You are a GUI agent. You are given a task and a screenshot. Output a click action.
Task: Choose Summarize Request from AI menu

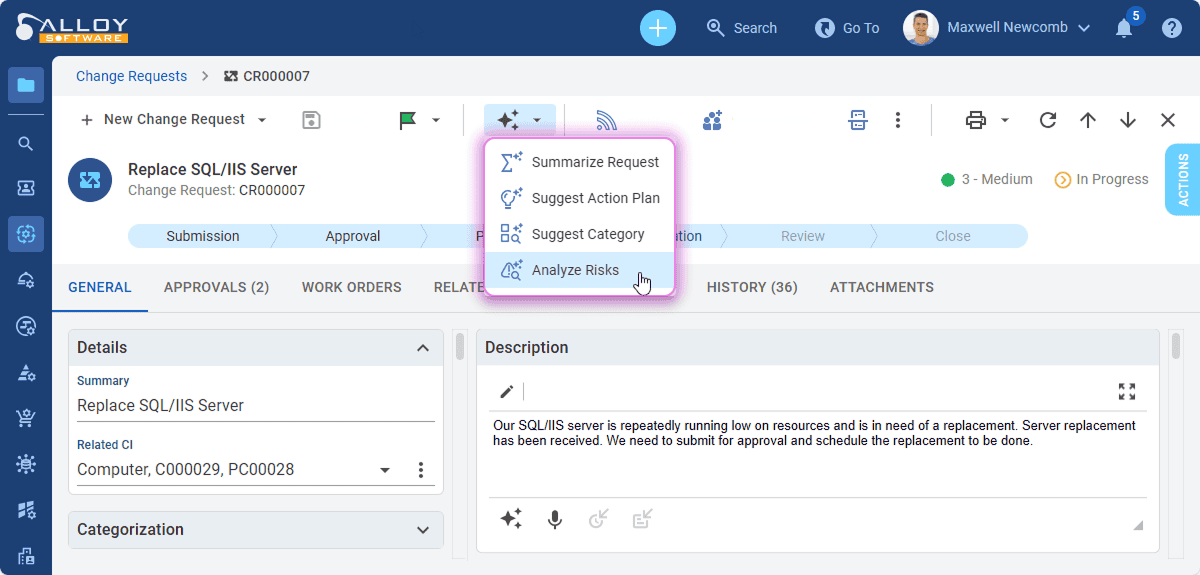pyautogui.click(x=595, y=162)
